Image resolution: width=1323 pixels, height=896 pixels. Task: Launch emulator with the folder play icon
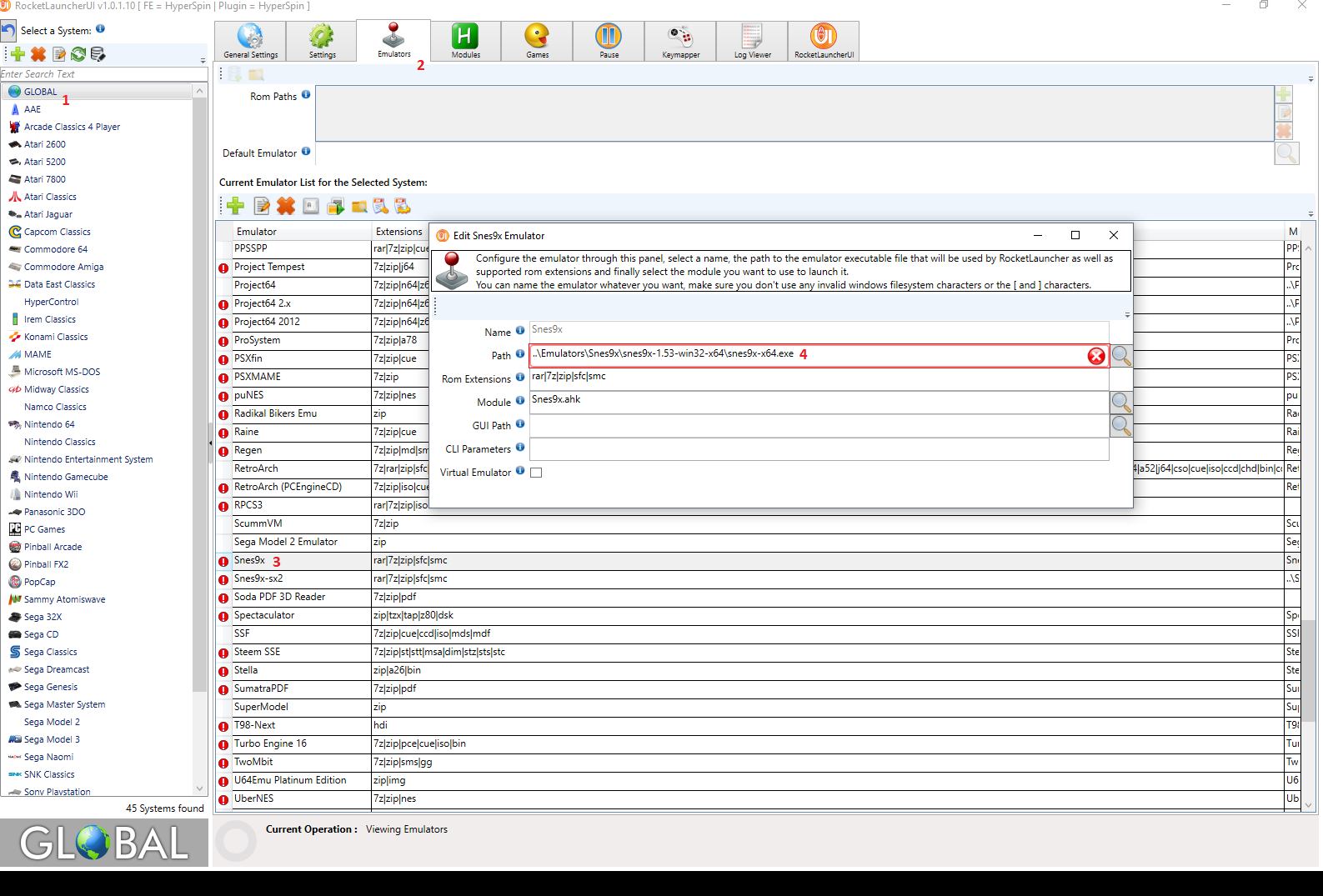(336, 206)
